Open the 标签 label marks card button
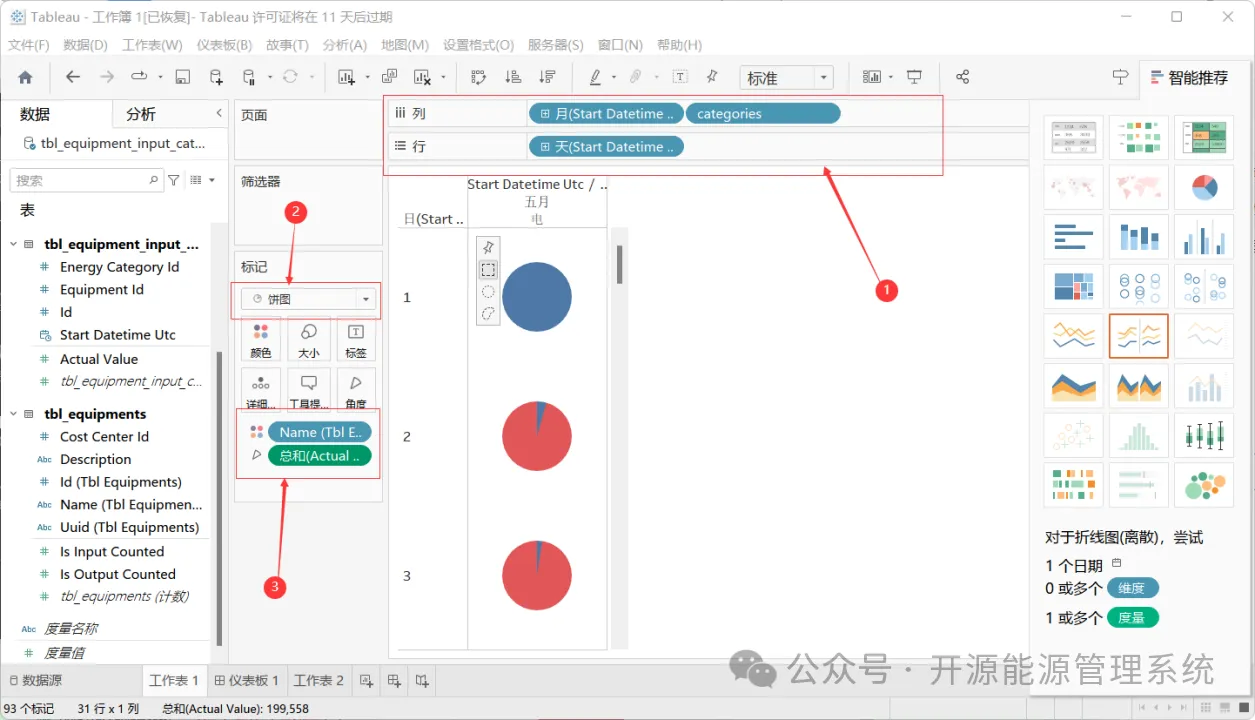 pyautogui.click(x=355, y=339)
